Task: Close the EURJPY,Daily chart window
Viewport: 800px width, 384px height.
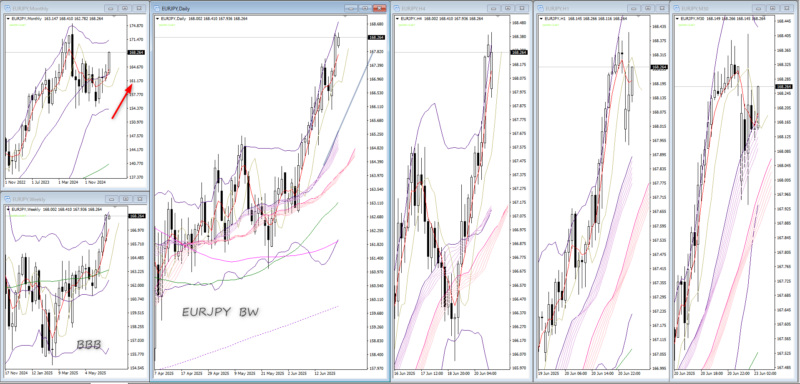Action: (x=379, y=8)
